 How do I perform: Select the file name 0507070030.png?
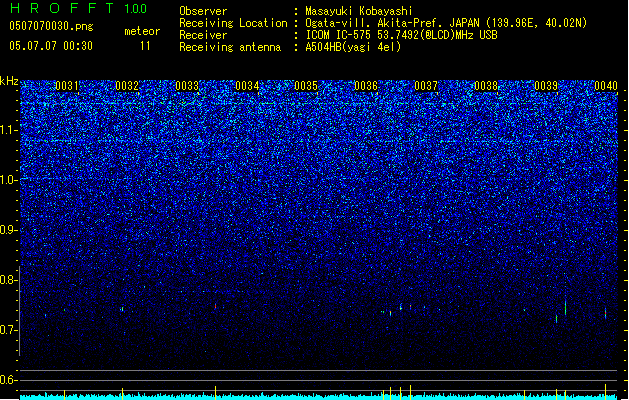tap(51, 26)
